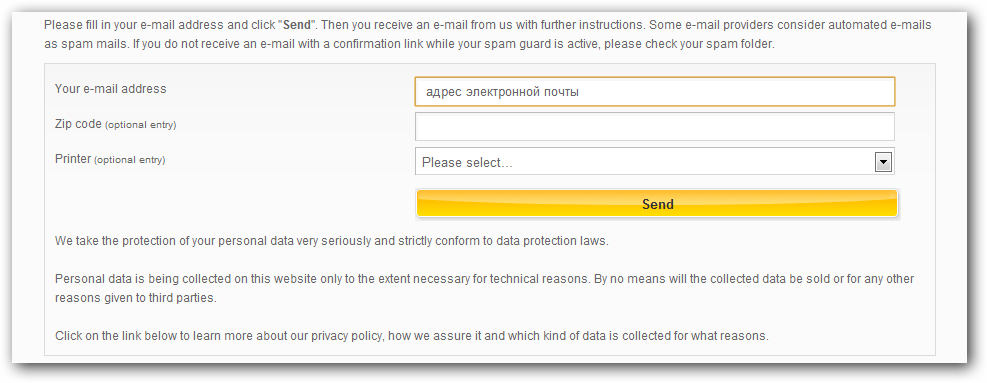Image resolution: width=987 pixels, height=383 pixels.
Task: Click the data protection laws sentence
Action: coord(332,241)
